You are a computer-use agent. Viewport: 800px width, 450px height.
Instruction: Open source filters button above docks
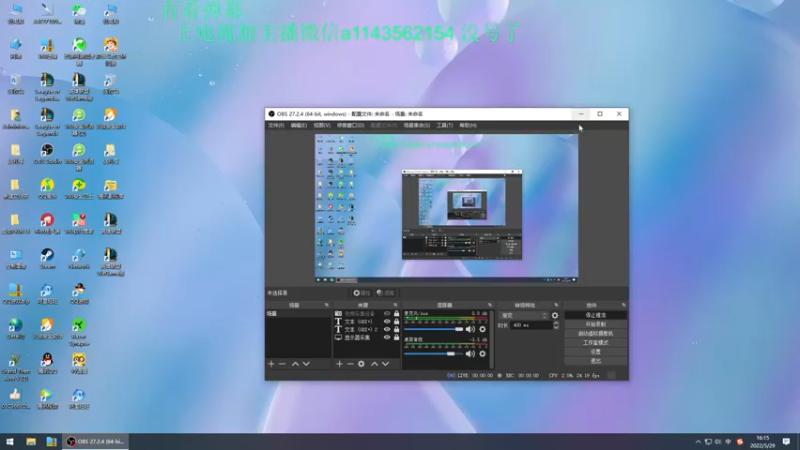pos(386,293)
